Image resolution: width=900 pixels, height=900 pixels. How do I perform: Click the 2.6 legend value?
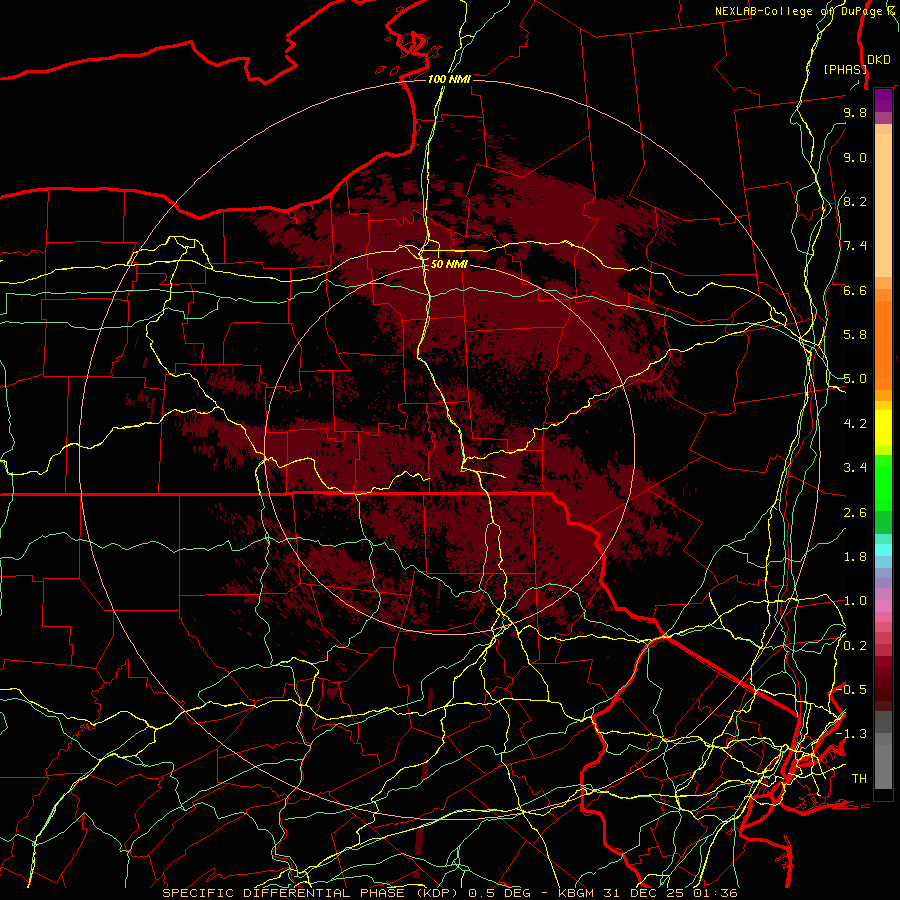(855, 513)
